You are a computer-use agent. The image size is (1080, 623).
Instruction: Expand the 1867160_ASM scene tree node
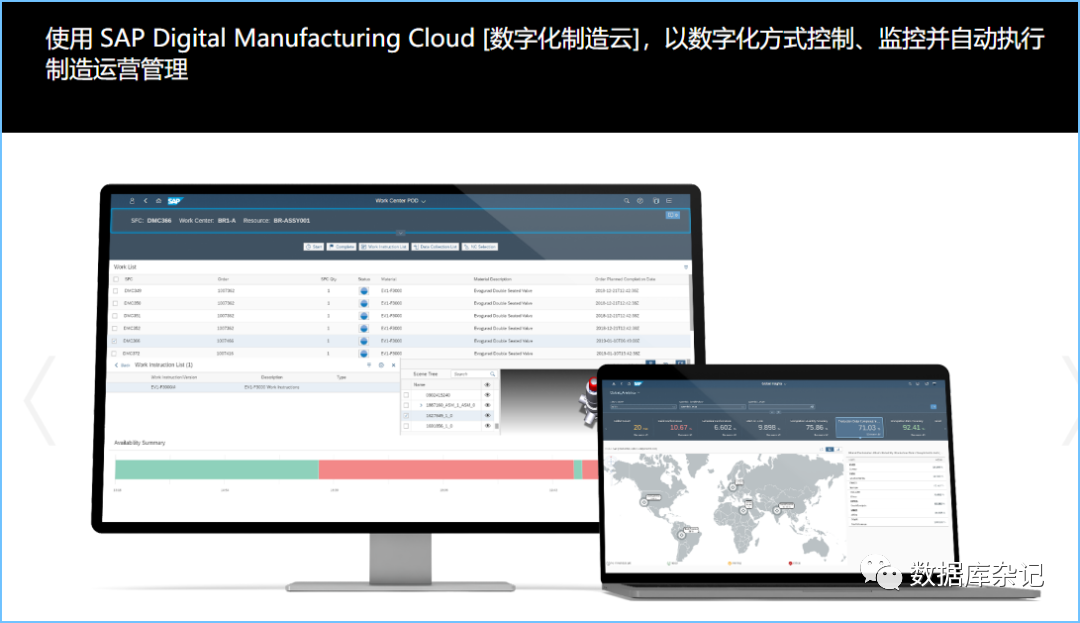click(421, 405)
